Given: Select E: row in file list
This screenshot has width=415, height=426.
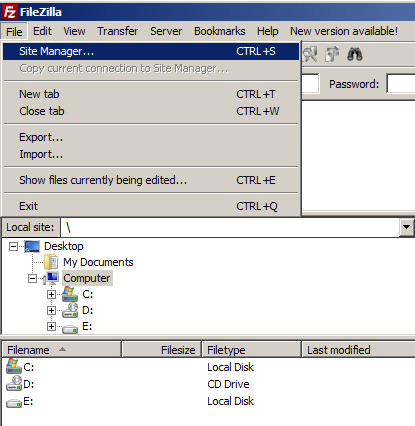Looking at the screenshot, I should pyautogui.click(x=208, y=401).
